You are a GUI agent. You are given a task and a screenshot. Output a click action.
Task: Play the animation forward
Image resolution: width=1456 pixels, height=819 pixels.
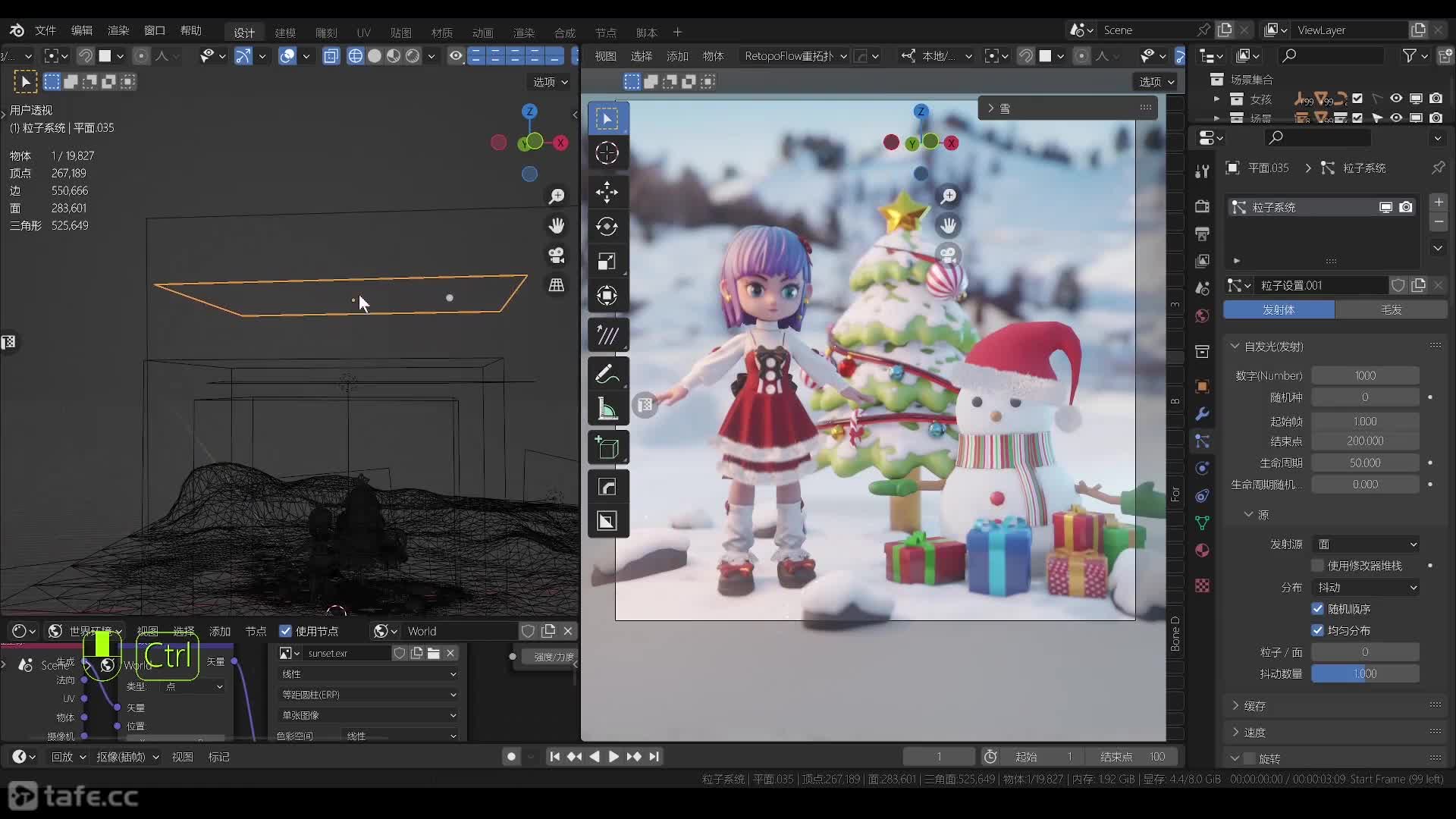click(x=613, y=757)
